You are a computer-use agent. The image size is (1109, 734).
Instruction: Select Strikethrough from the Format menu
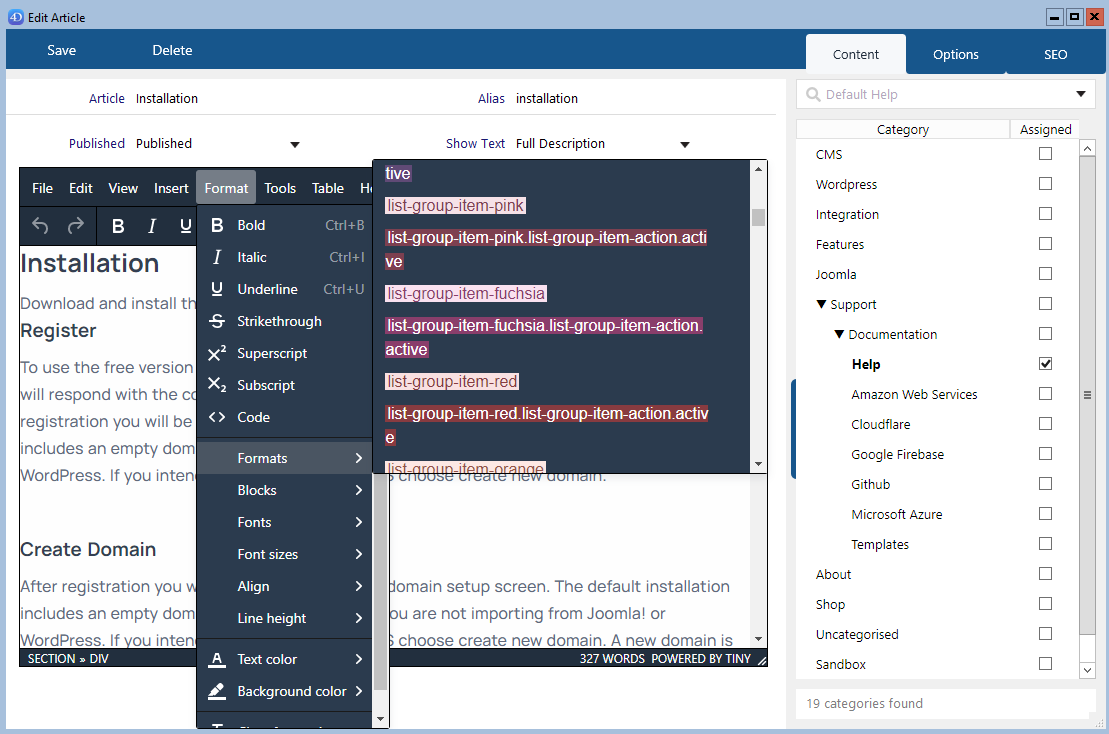[x=279, y=321]
